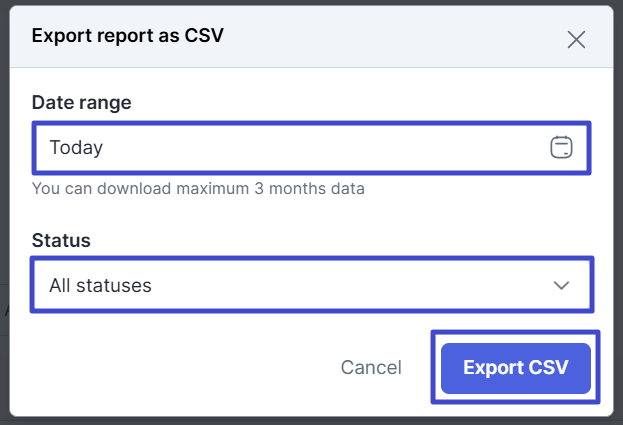Click the 'All statuses' selected text
Viewport: 623px width, 425px height.
100,285
